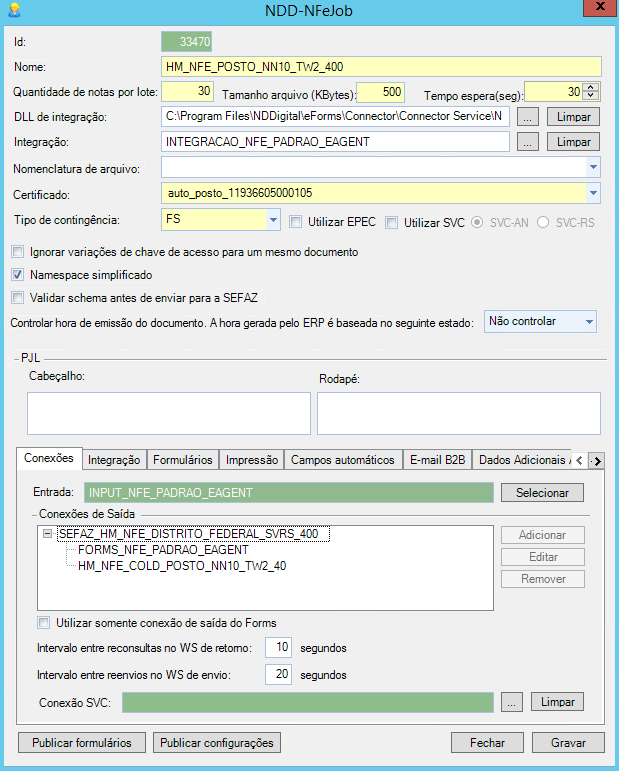This screenshot has width=619, height=771.
Task: Increase Tempo espera with the up arrow
Action: [x=590, y=88]
